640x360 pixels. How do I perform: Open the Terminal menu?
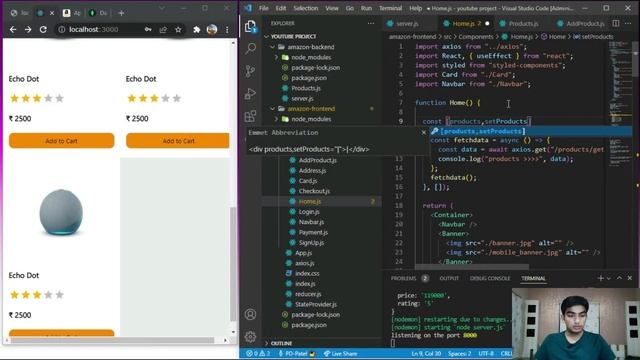point(391,8)
